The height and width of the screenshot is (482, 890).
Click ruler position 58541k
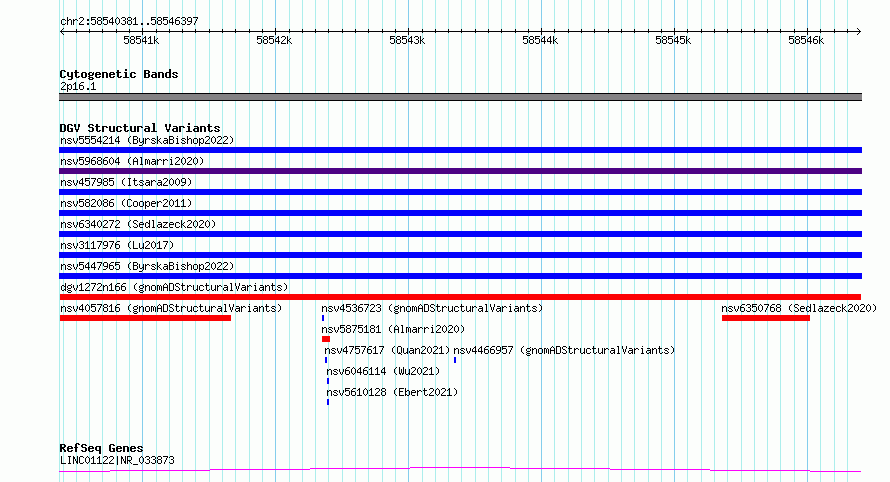(x=141, y=40)
